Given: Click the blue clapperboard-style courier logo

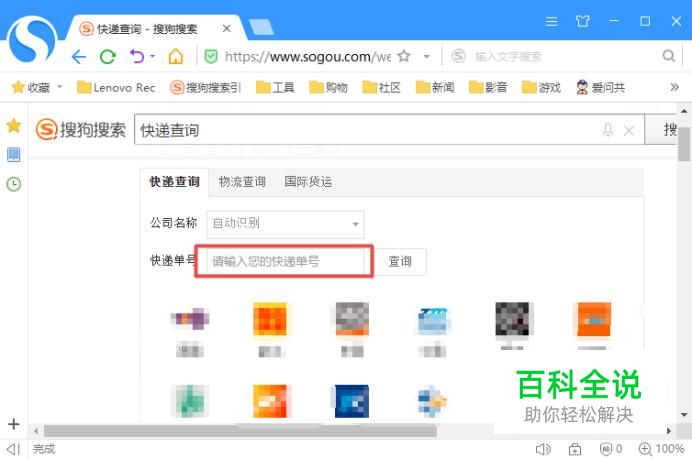Looking at the screenshot, I should tap(433, 321).
